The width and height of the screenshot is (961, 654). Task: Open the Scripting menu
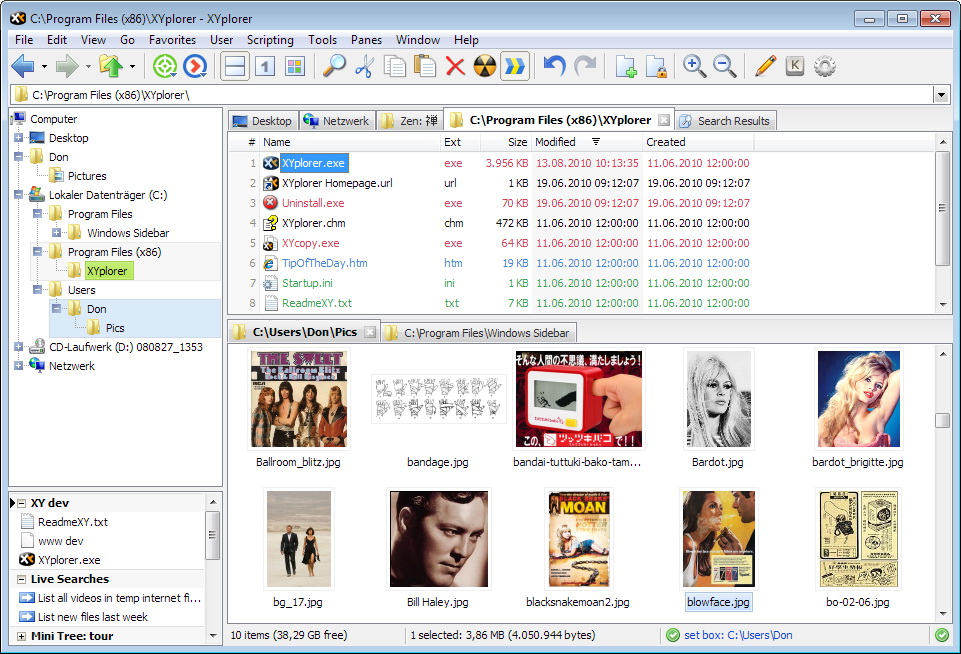270,40
